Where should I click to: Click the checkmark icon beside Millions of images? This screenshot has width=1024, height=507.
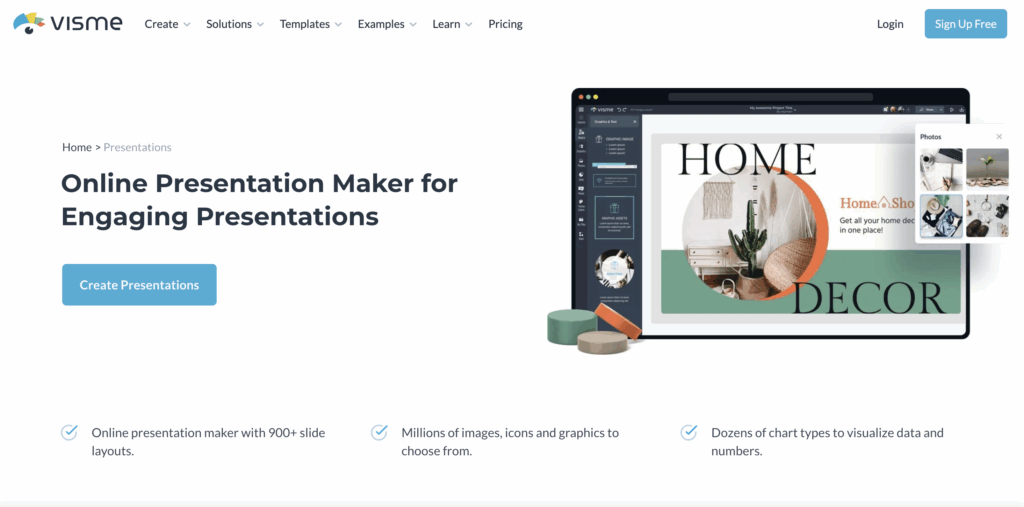(379, 433)
